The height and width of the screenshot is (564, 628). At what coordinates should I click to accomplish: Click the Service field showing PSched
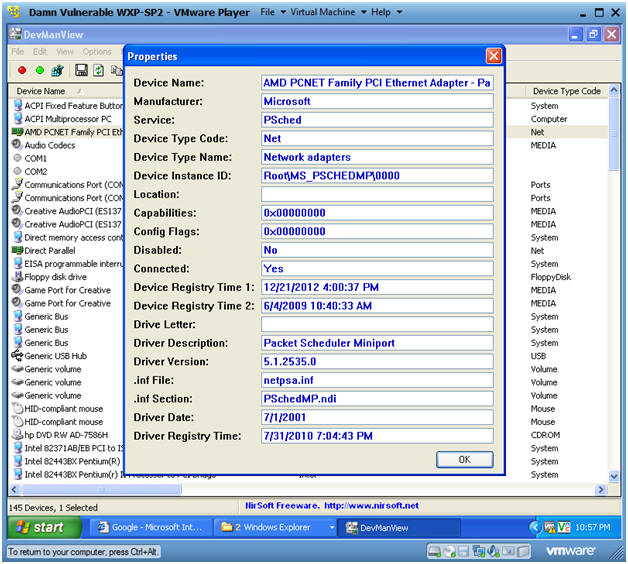click(377, 120)
